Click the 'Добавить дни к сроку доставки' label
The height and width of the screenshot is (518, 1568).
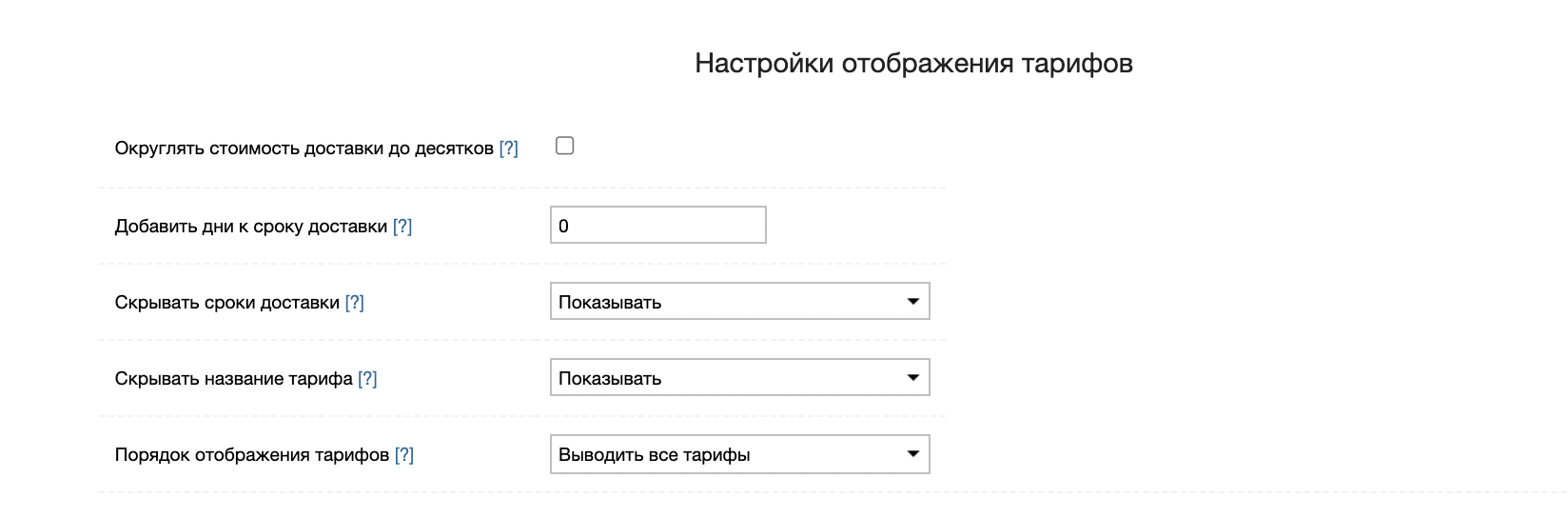[251, 227]
